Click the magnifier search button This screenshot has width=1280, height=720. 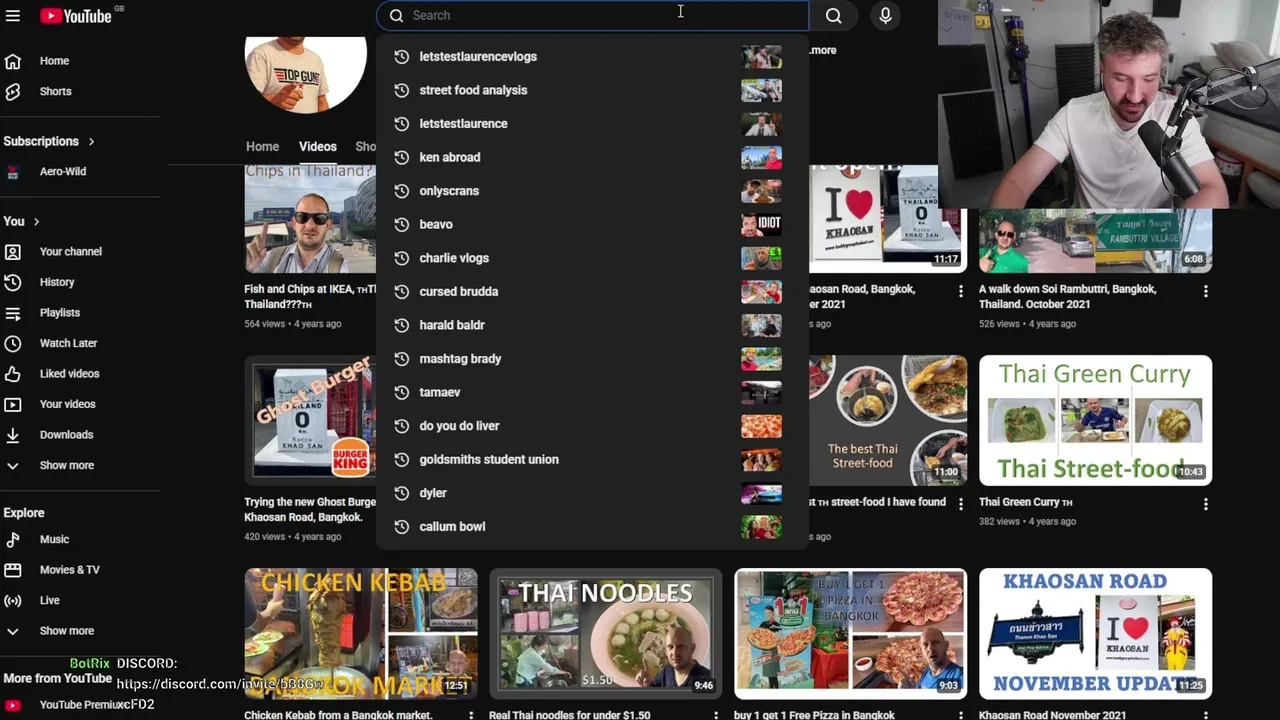(x=833, y=16)
